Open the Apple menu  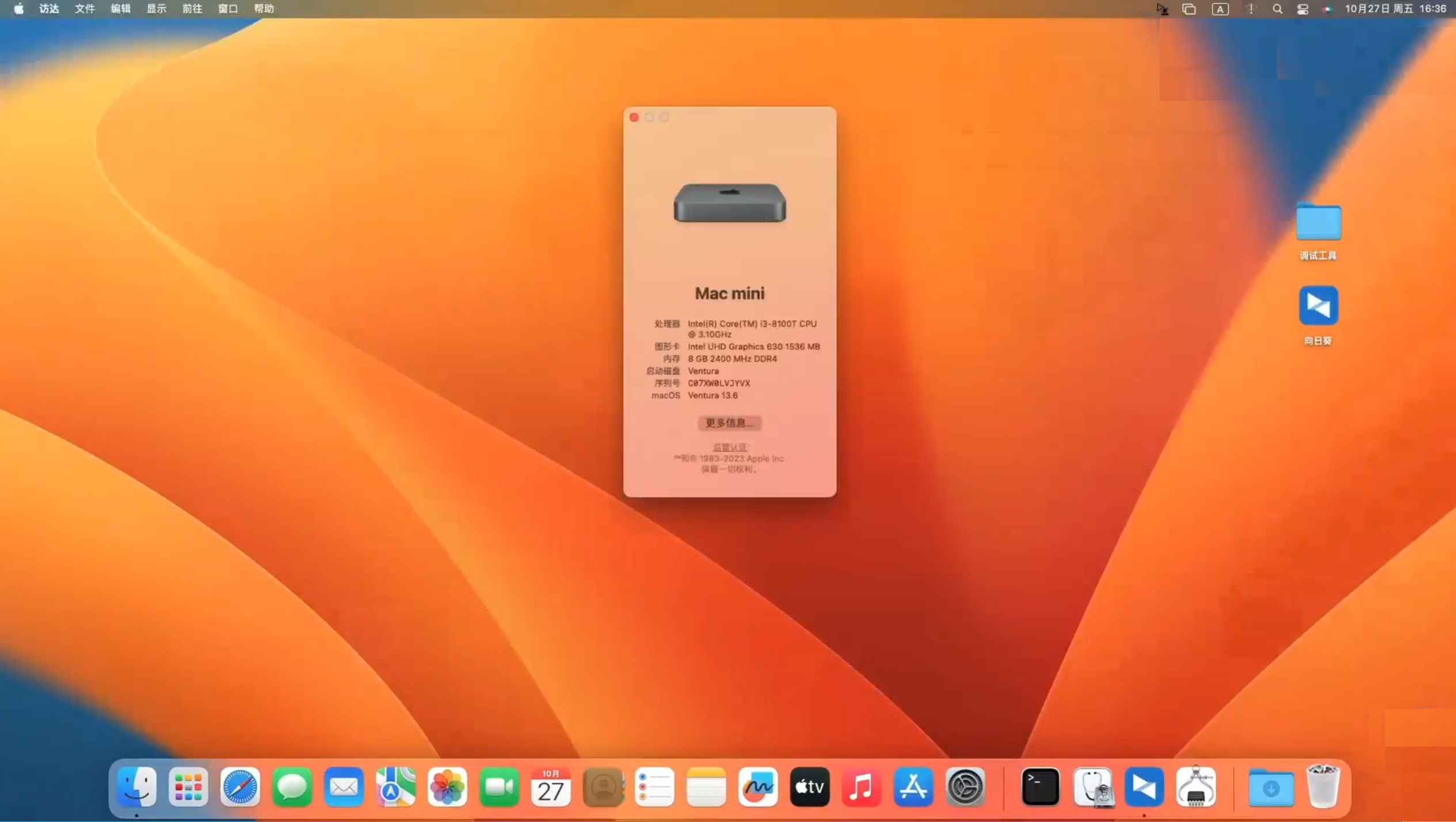pos(18,9)
